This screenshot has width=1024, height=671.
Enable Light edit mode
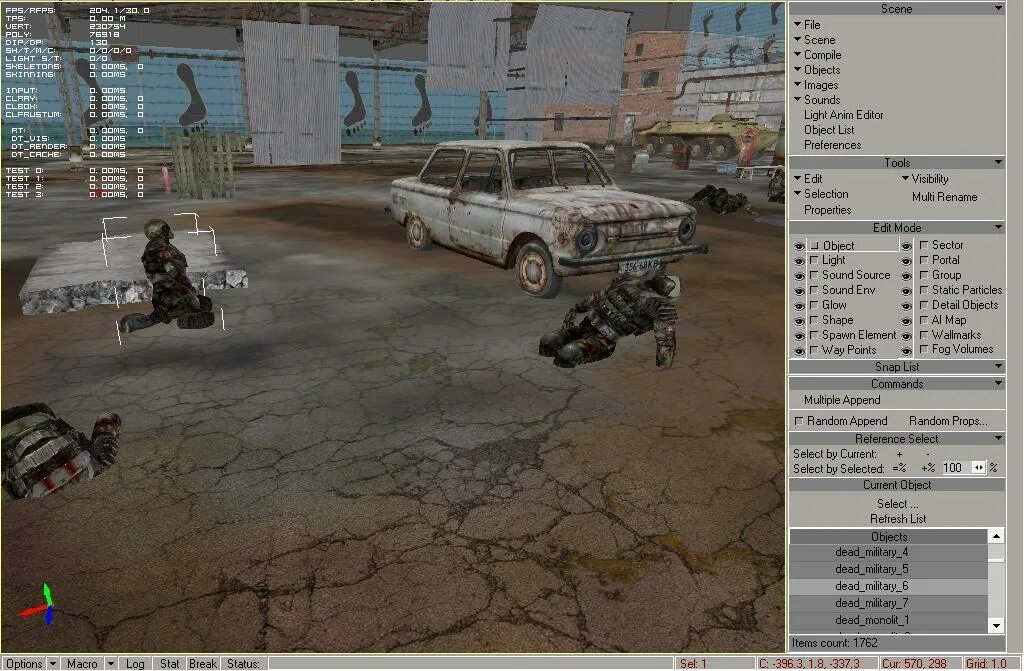coord(827,260)
